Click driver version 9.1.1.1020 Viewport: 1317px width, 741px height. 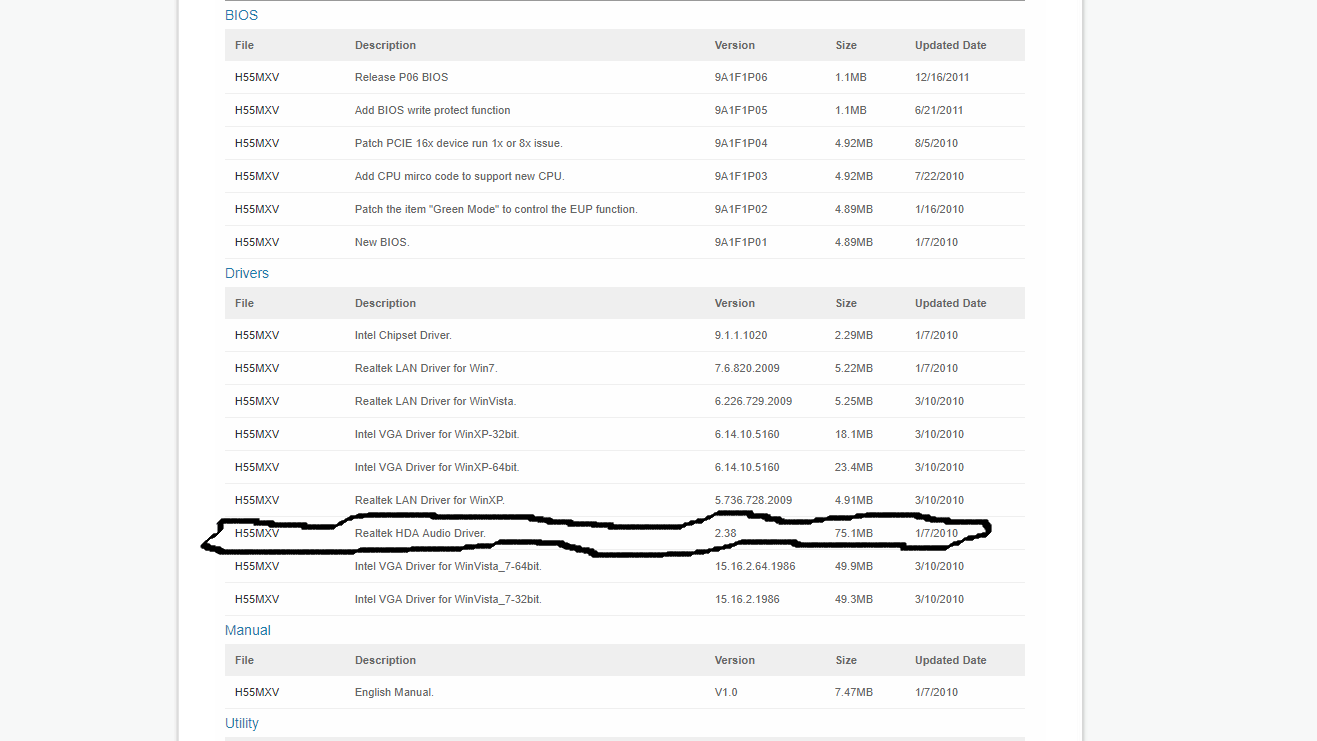(x=741, y=335)
